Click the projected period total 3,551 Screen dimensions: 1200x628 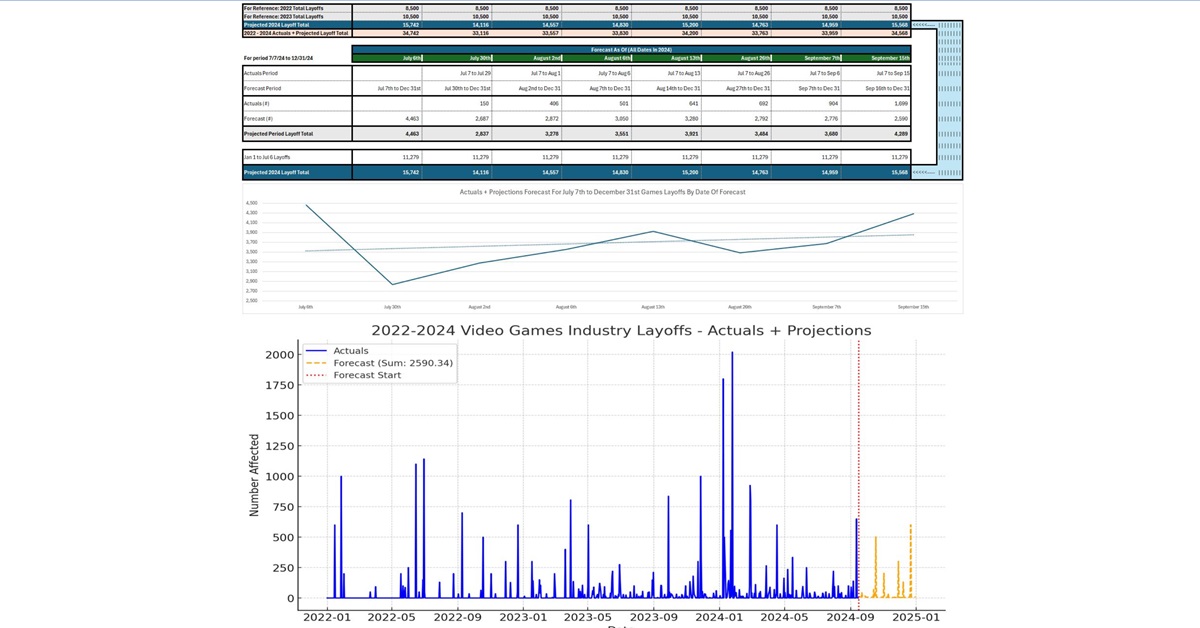click(x=622, y=134)
